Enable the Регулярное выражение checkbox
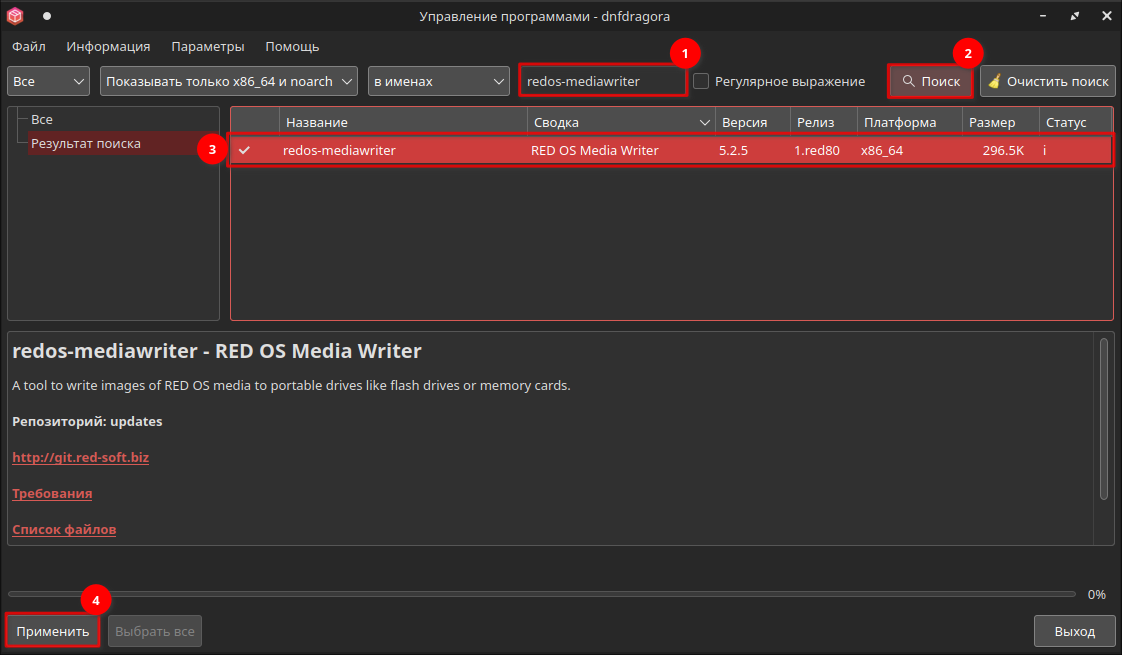The image size is (1122, 655). [701, 81]
